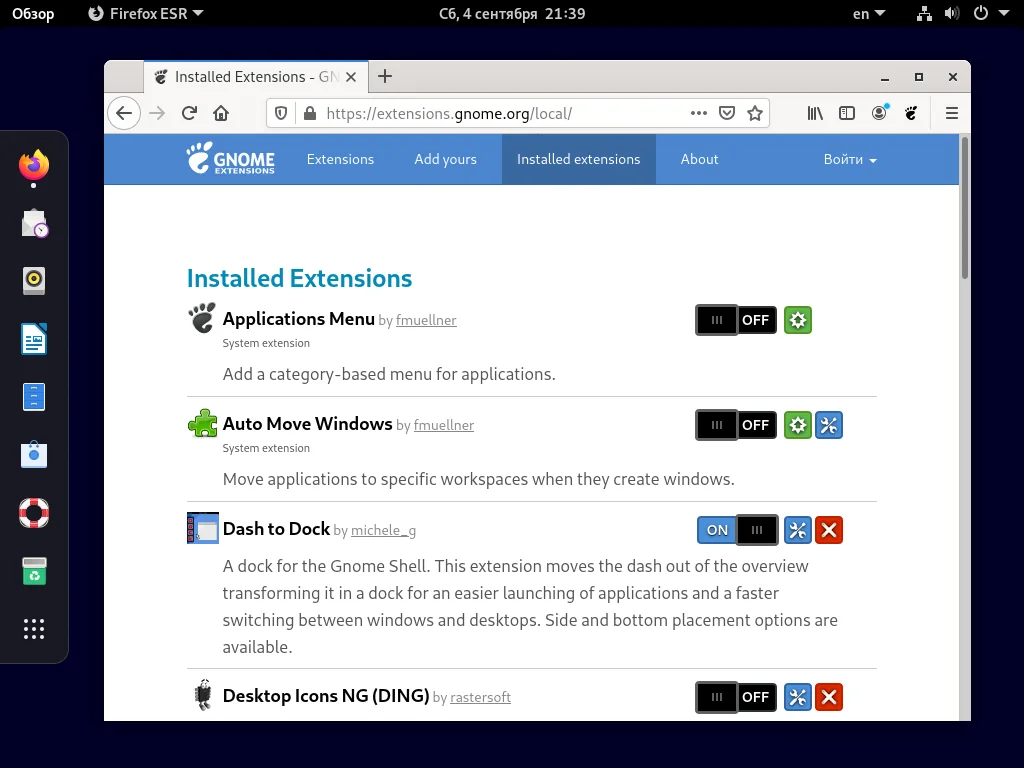Viewport: 1024px width, 768px height.
Task: Open Auto Move Windows settings gear
Action: [x=797, y=425]
